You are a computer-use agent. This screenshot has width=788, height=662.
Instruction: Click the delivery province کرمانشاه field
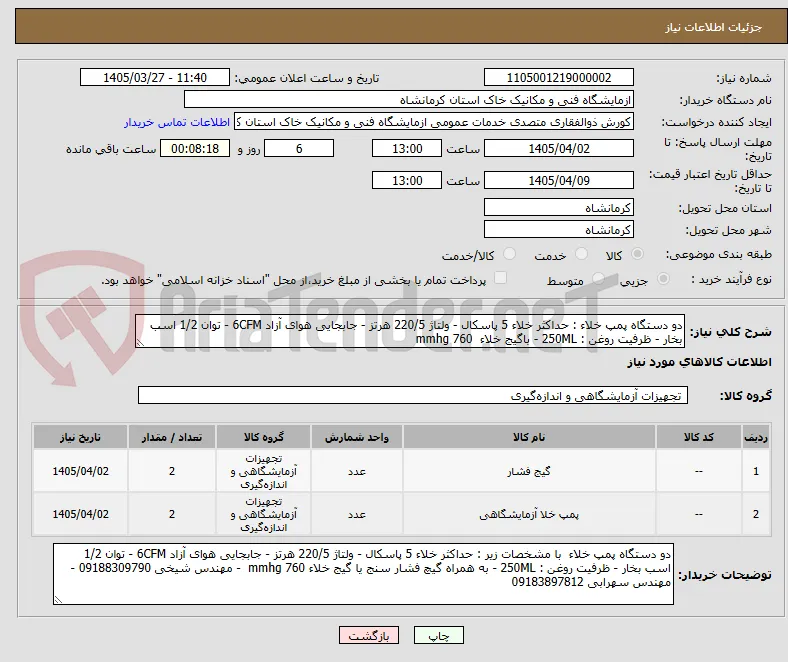coord(558,207)
